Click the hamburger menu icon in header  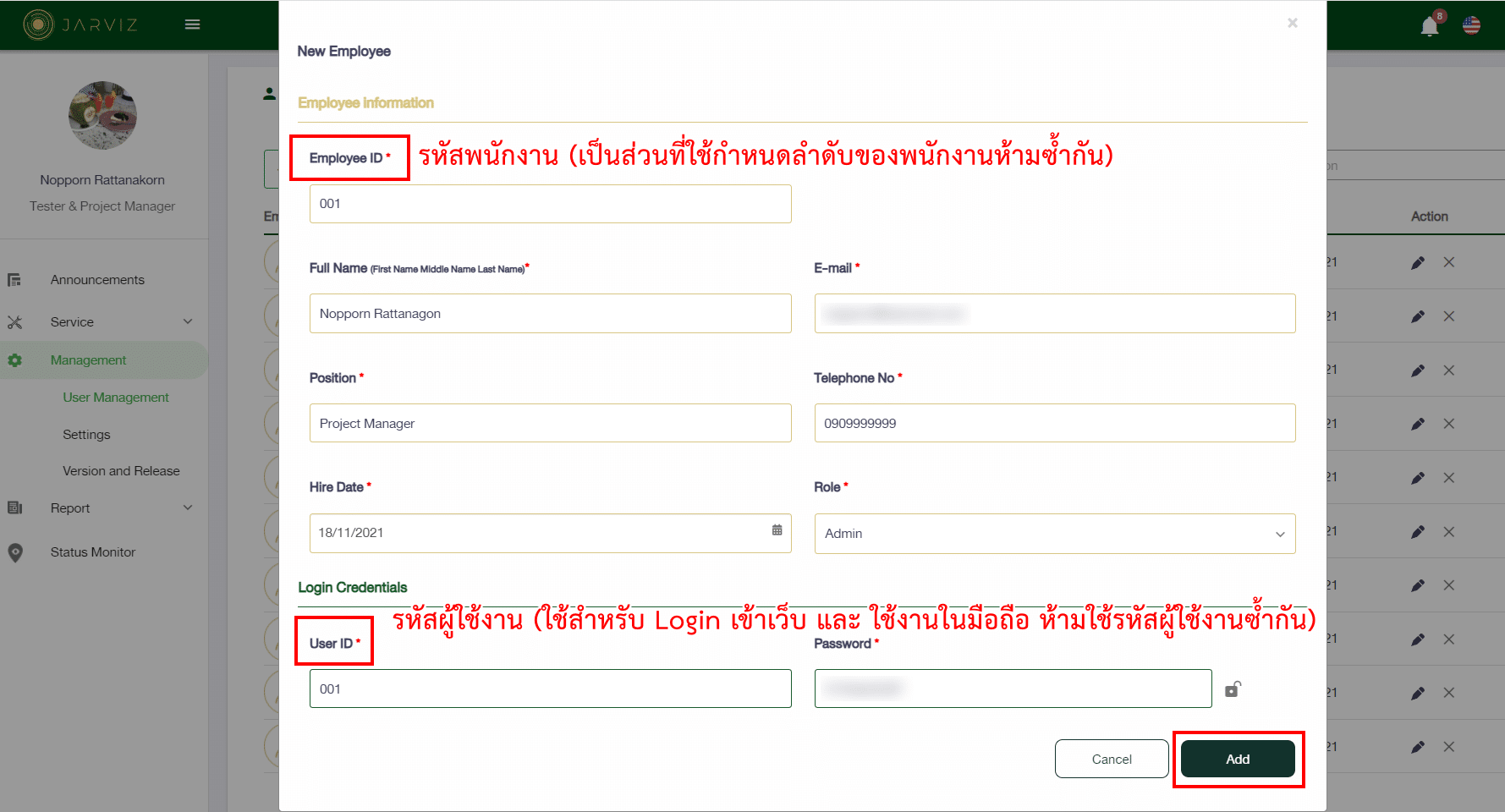[x=192, y=25]
